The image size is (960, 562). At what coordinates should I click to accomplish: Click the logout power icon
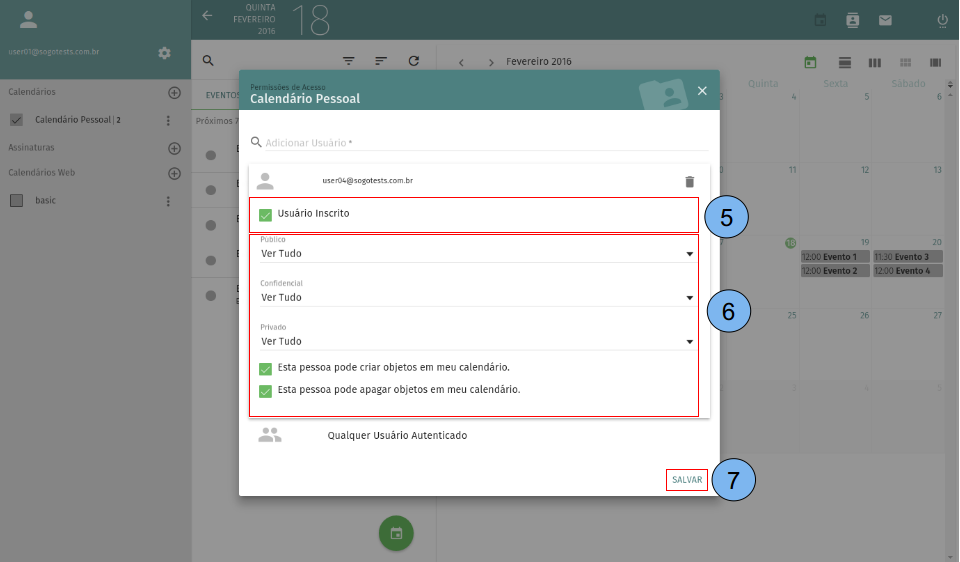click(x=942, y=20)
